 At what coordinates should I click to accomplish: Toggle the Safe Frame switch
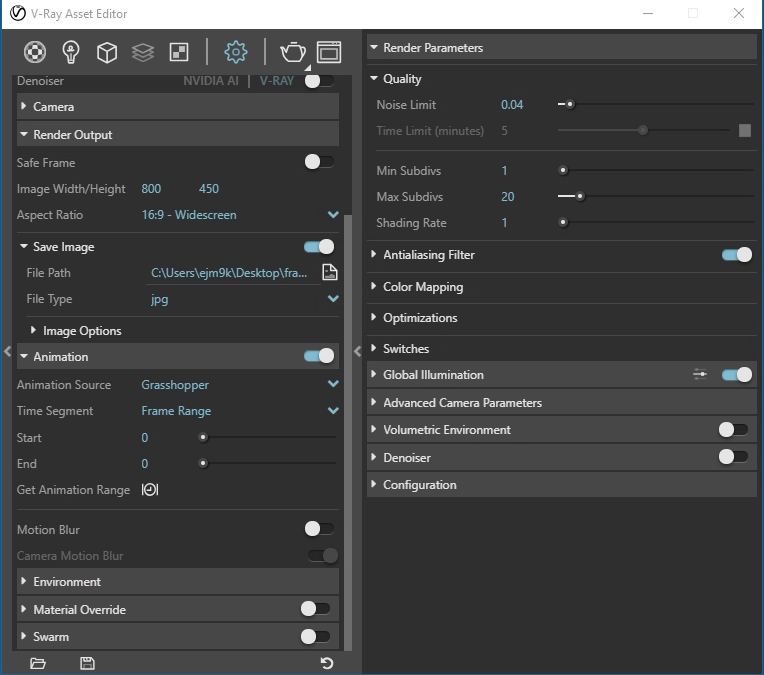click(319, 162)
